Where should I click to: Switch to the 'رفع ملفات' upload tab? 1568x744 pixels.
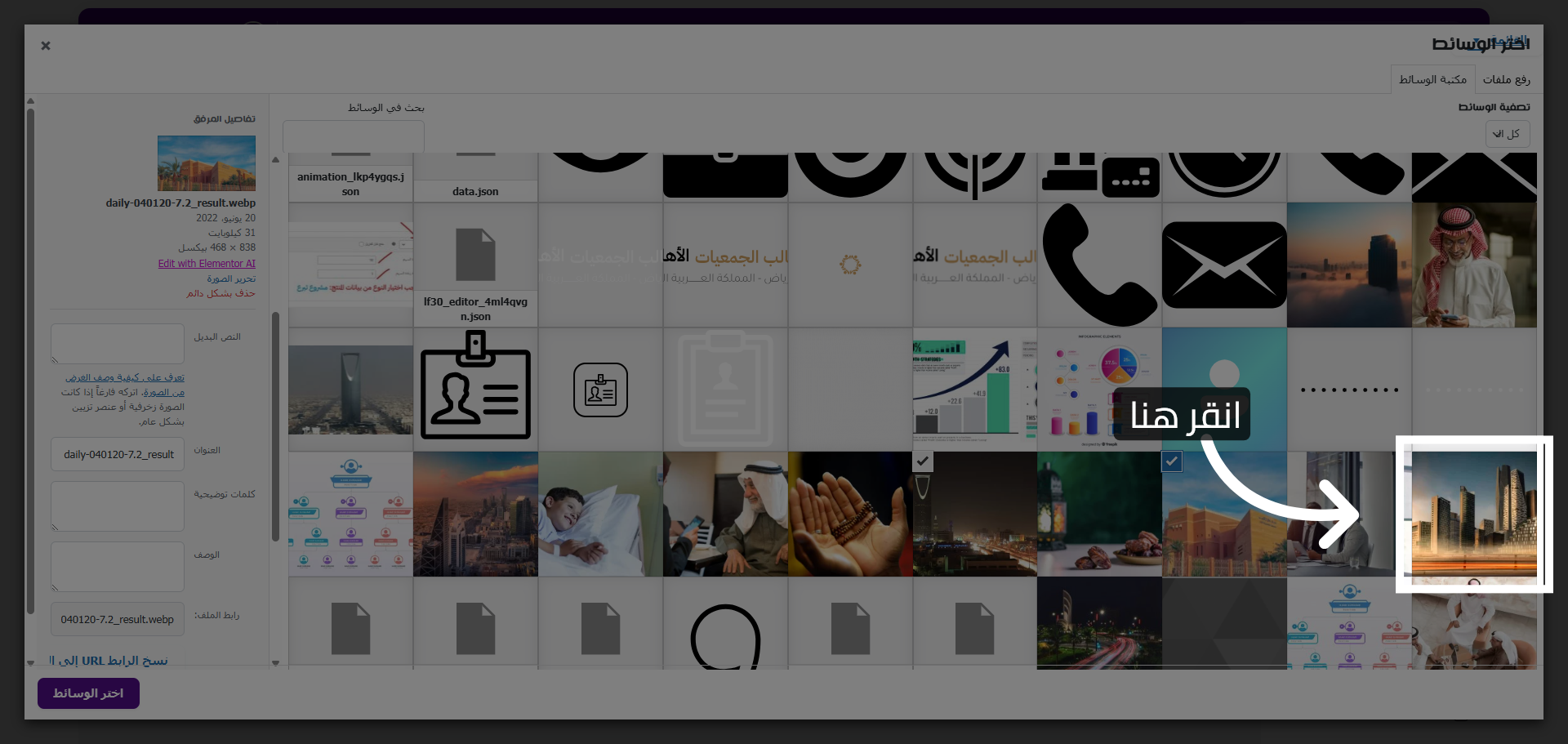(1506, 79)
